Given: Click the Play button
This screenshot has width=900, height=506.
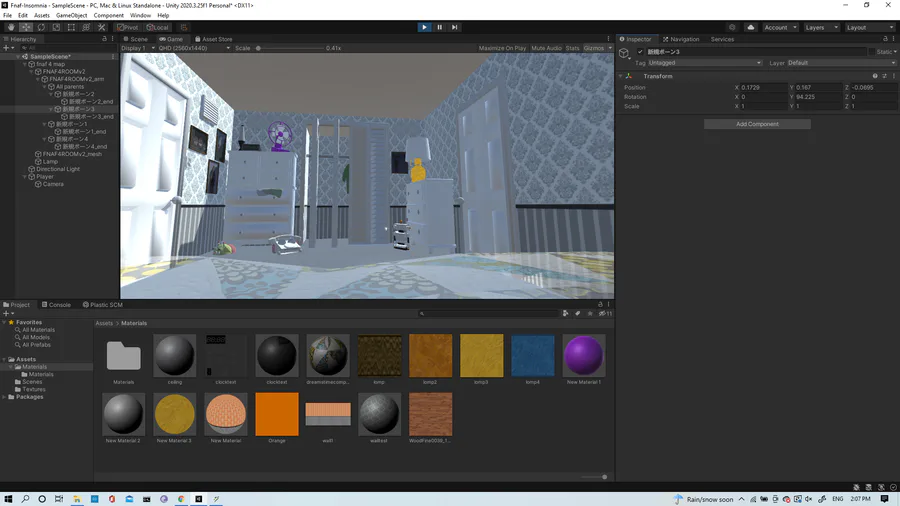Looking at the screenshot, I should pos(424,27).
